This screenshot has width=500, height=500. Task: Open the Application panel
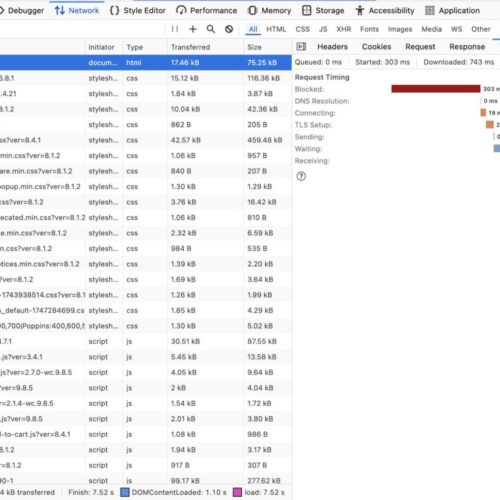coord(453,11)
